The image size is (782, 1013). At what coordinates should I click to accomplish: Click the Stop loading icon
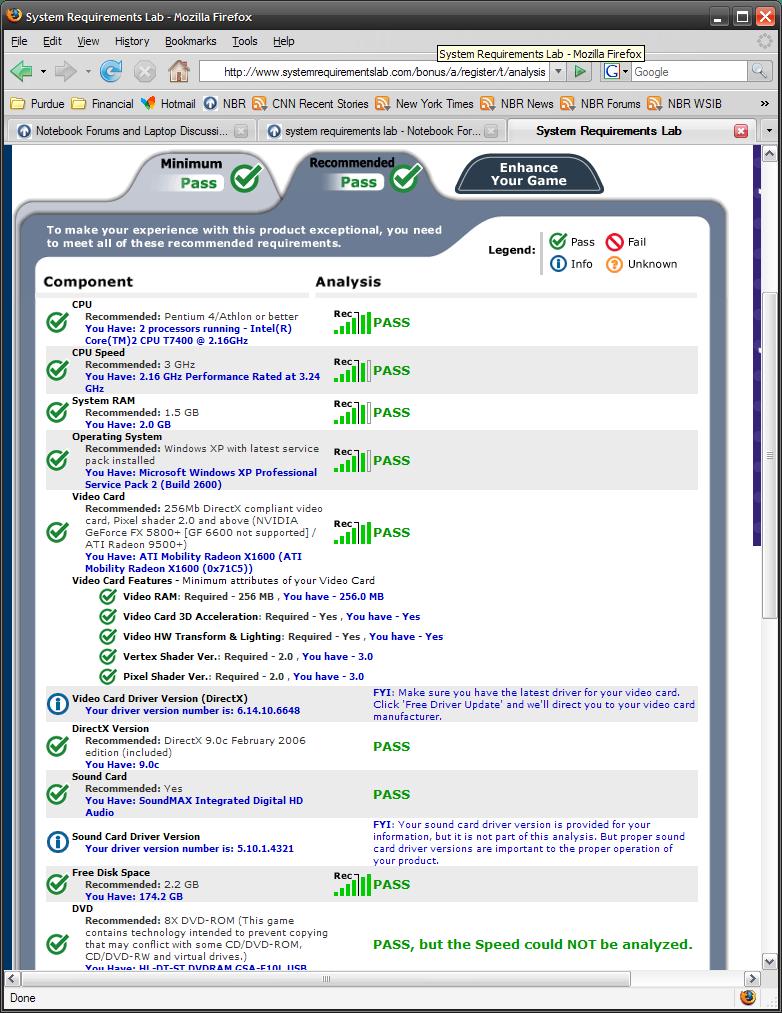click(145, 71)
